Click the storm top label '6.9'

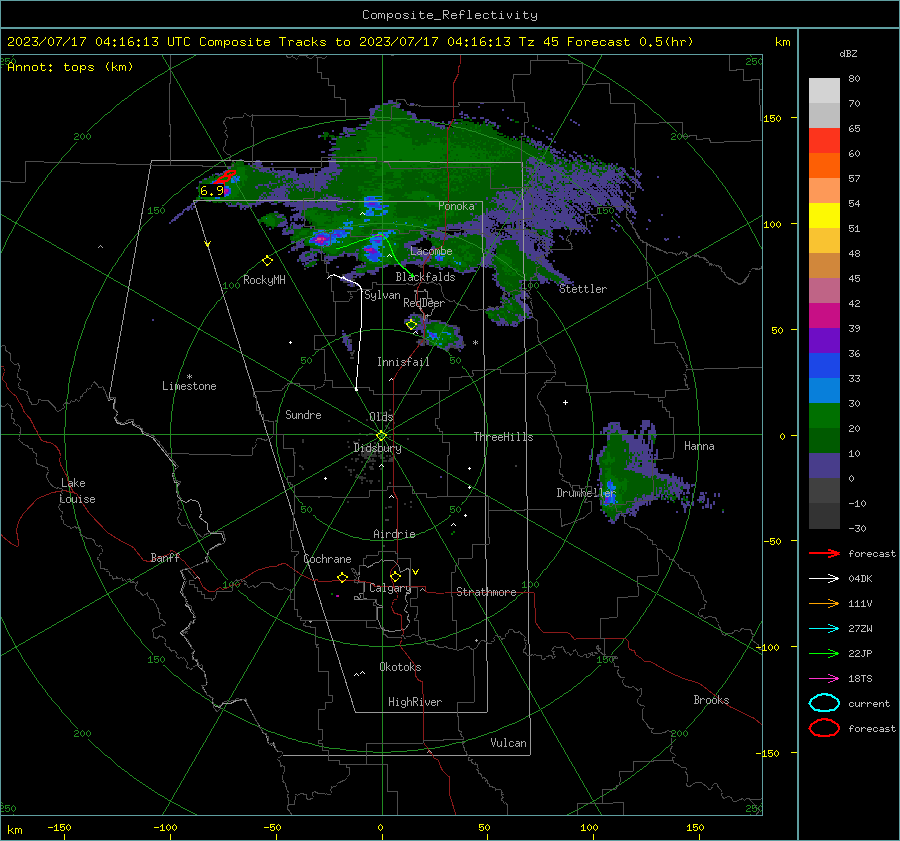(212, 191)
